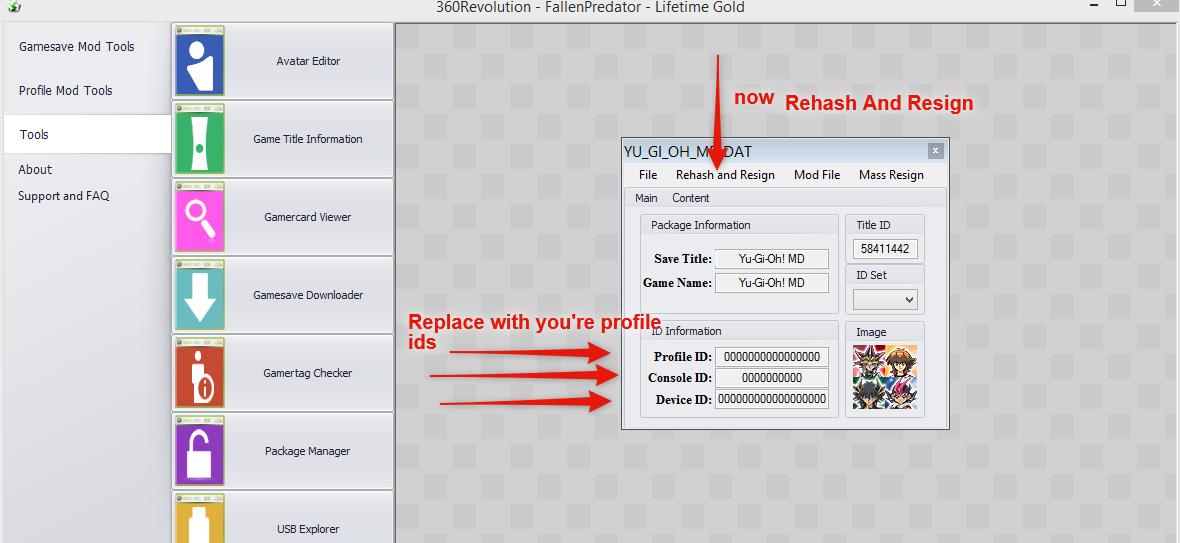Click the ID Set group label

(x=871, y=275)
